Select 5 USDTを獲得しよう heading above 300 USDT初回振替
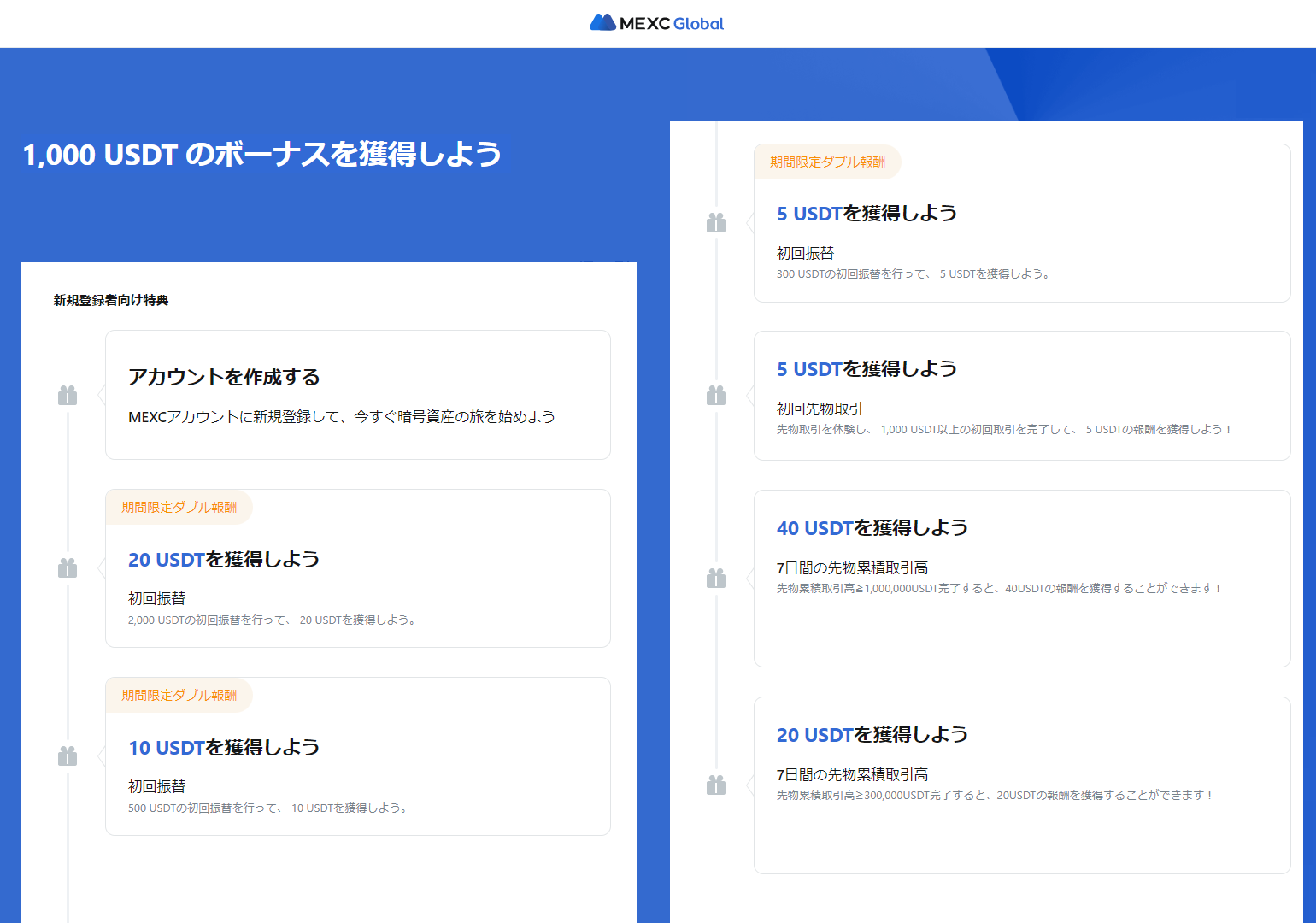Viewport: 1316px width, 923px height. coord(867,214)
